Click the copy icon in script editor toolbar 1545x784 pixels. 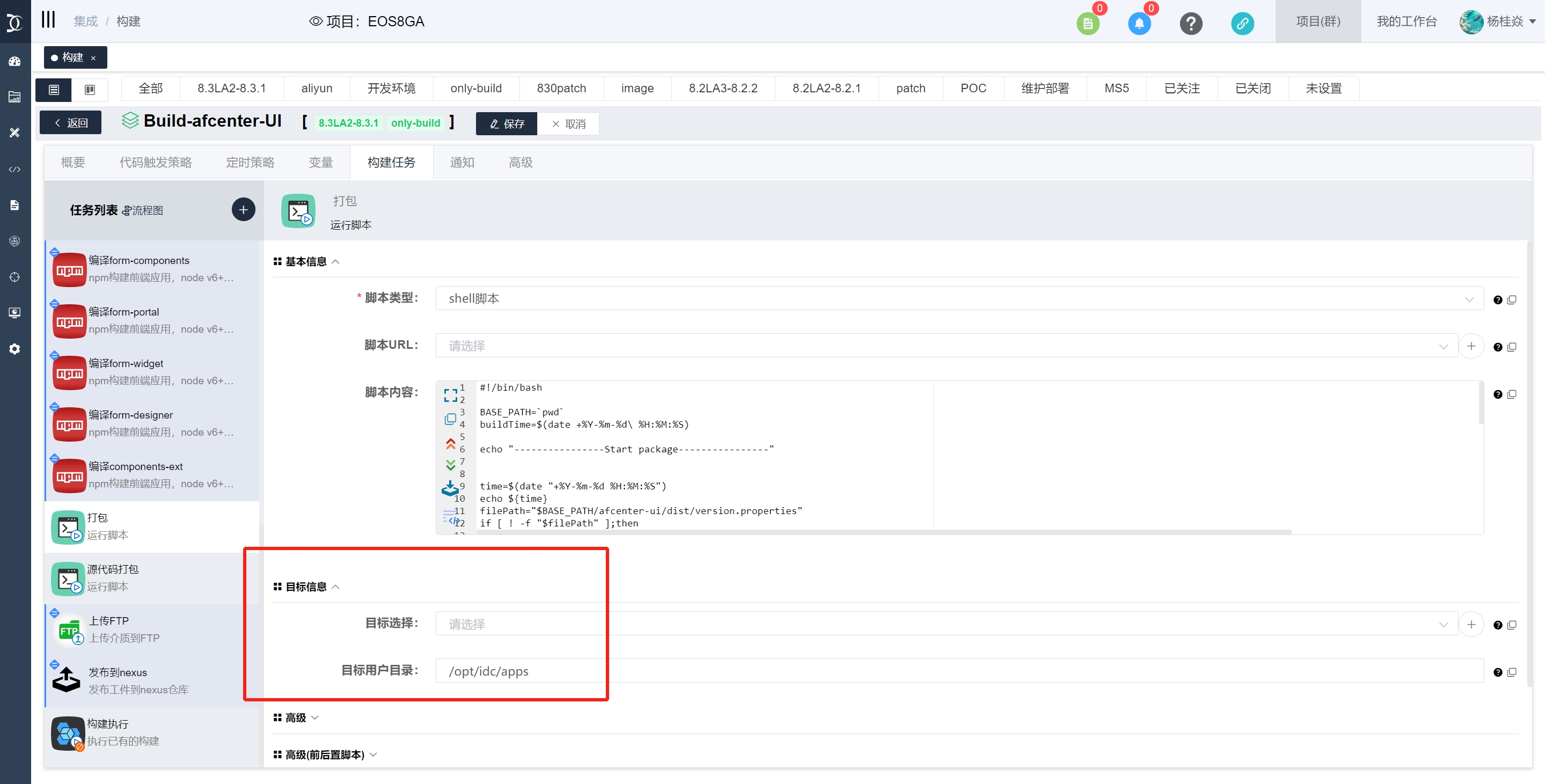450,419
